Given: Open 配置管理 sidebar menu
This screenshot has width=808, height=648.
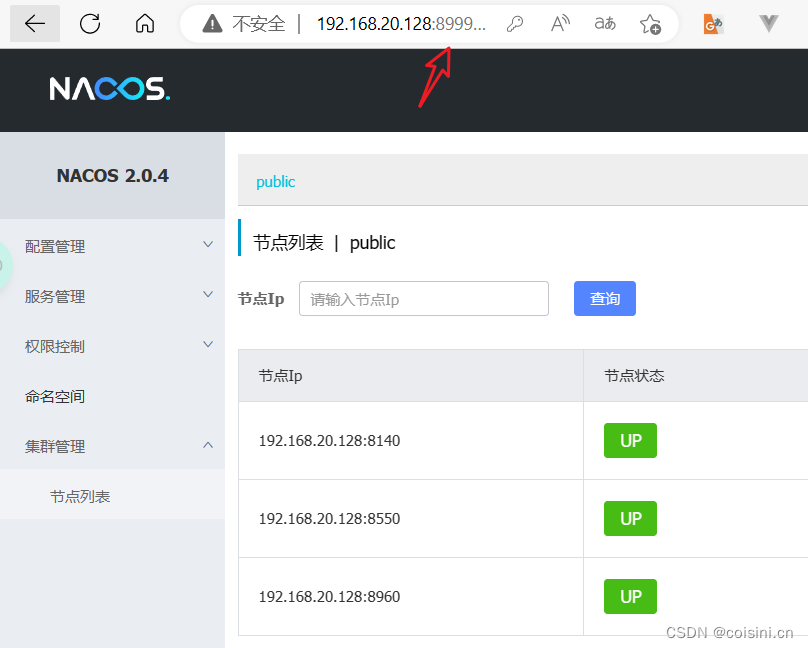Looking at the screenshot, I should (112, 246).
